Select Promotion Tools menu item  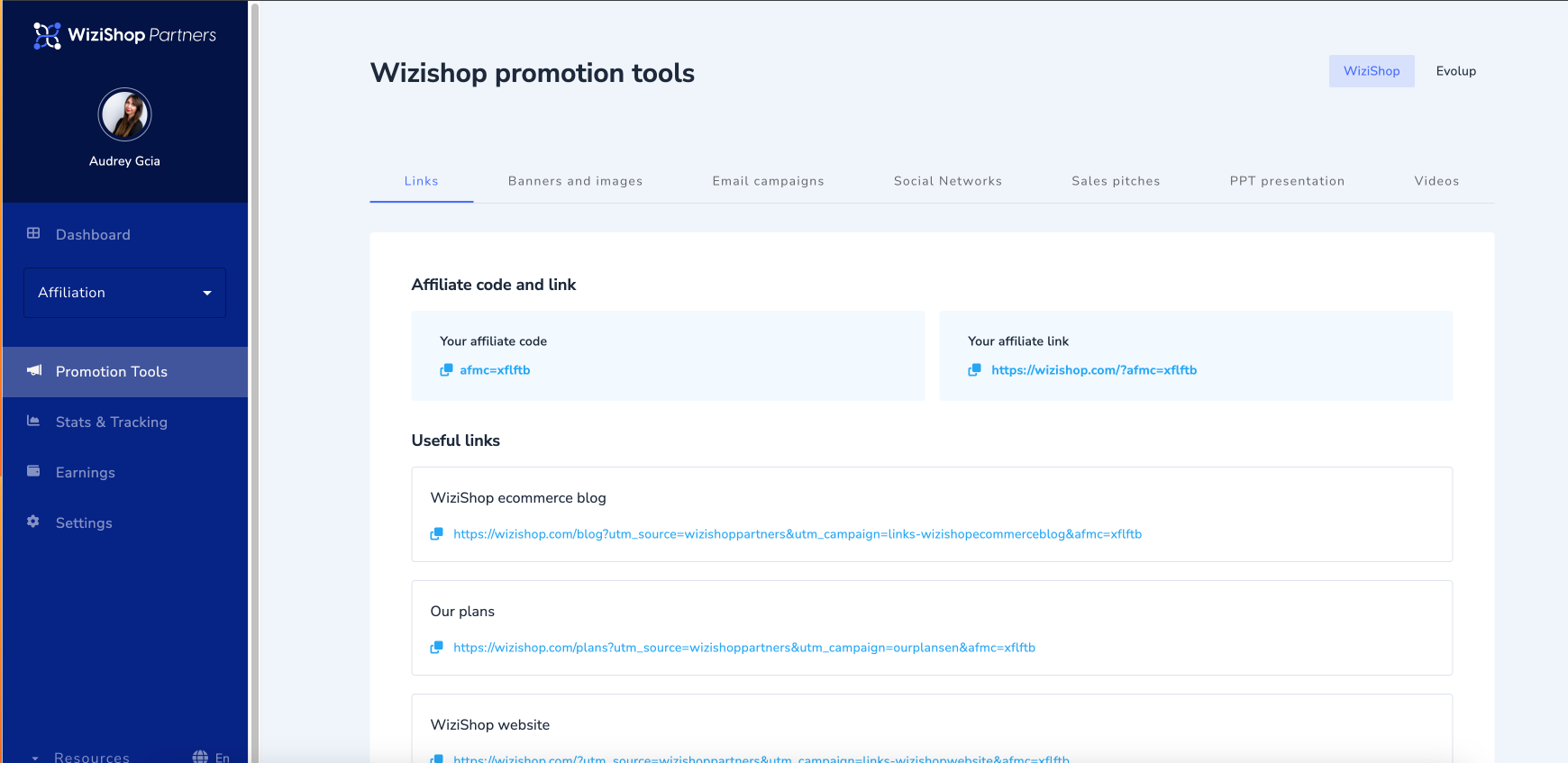click(x=125, y=372)
